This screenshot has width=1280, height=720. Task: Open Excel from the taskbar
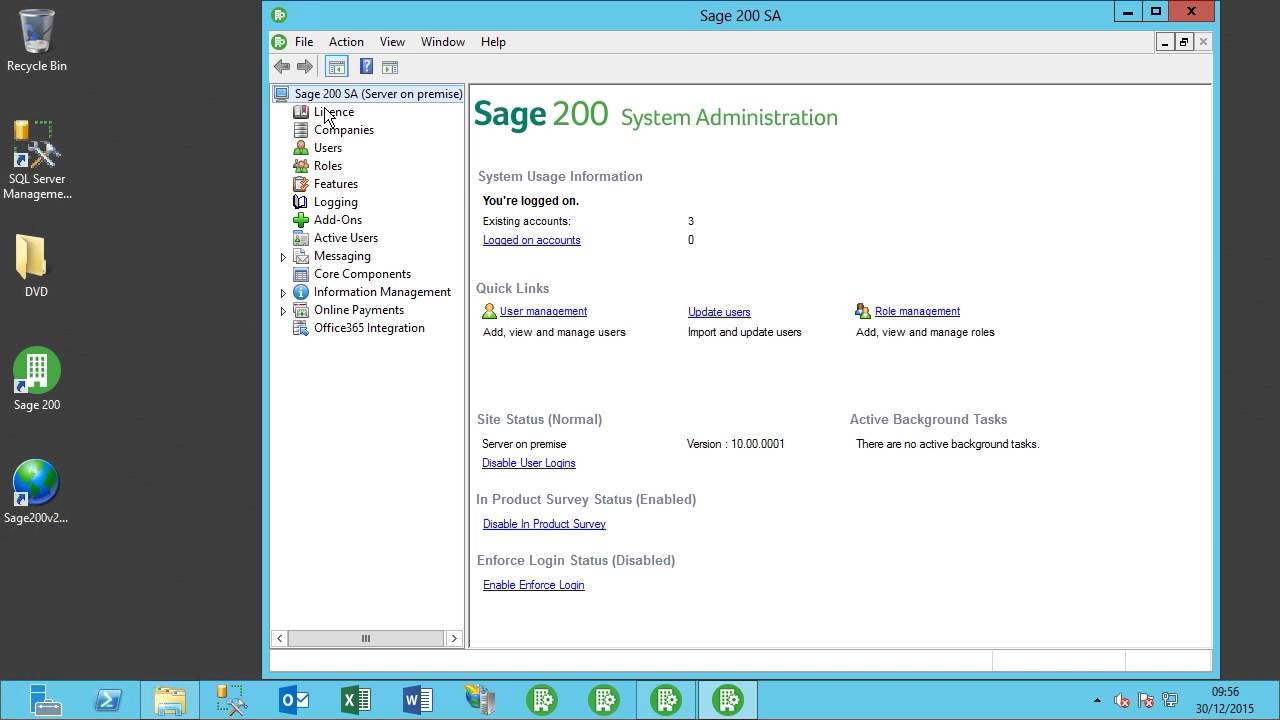(x=355, y=700)
